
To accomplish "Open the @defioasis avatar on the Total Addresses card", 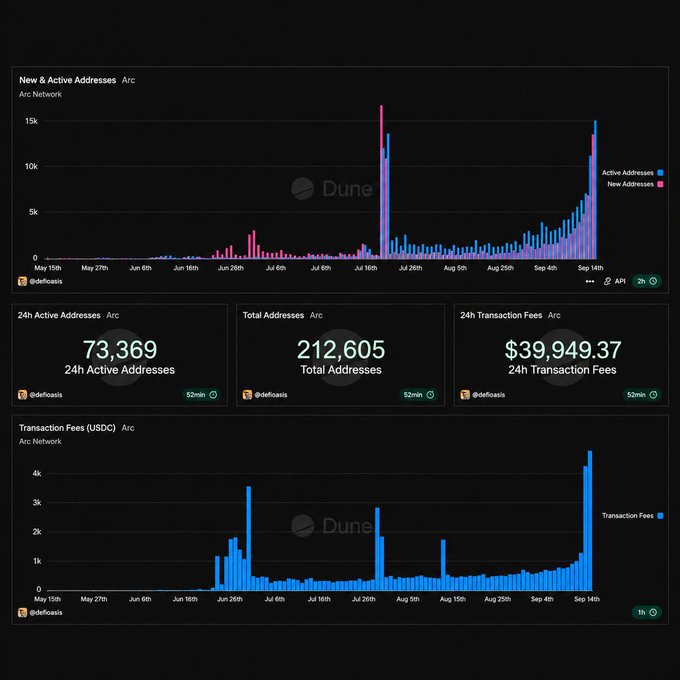I will [247, 395].
